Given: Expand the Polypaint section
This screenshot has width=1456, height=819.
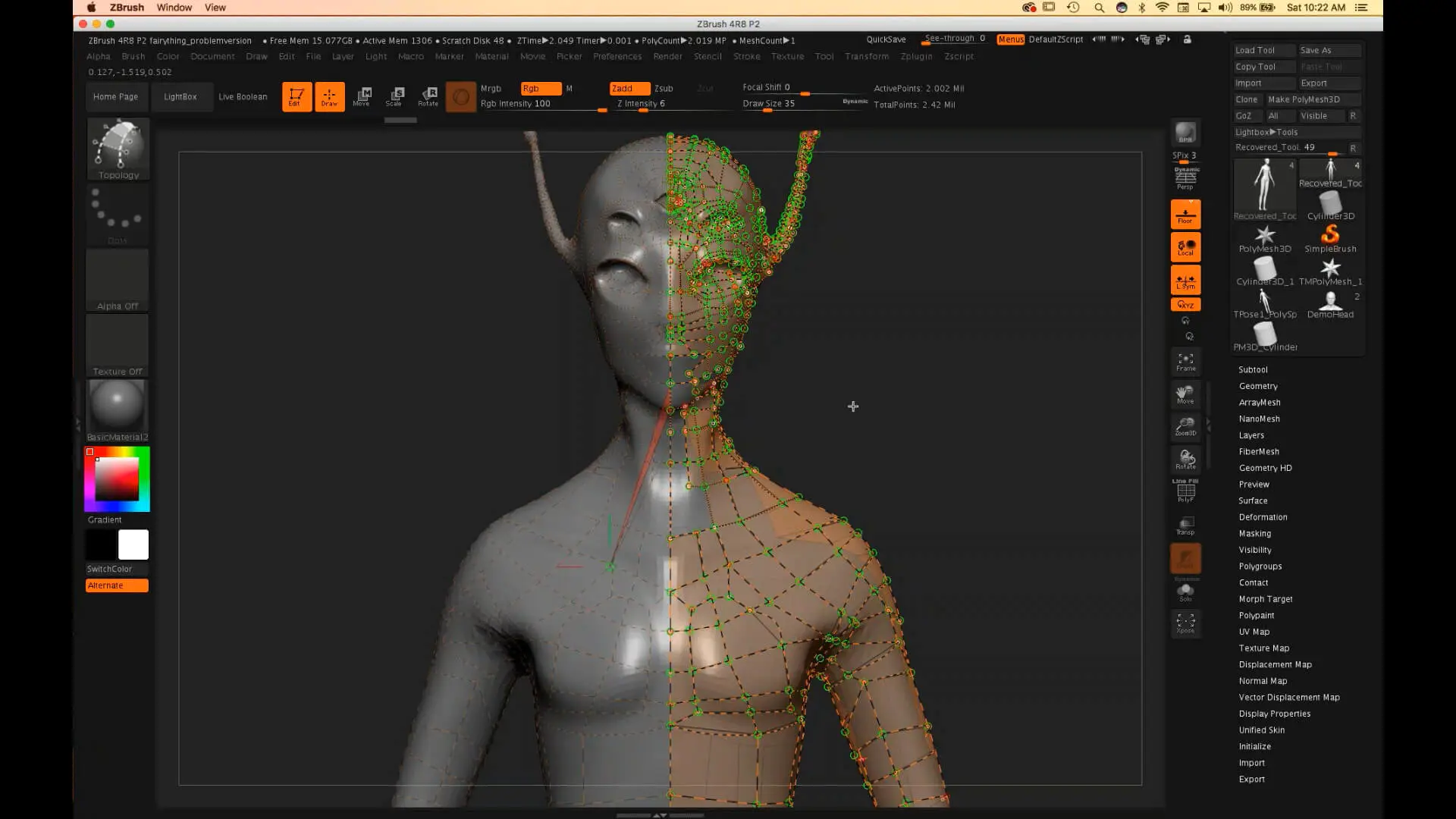Looking at the screenshot, I should (x=1257, y=616).
